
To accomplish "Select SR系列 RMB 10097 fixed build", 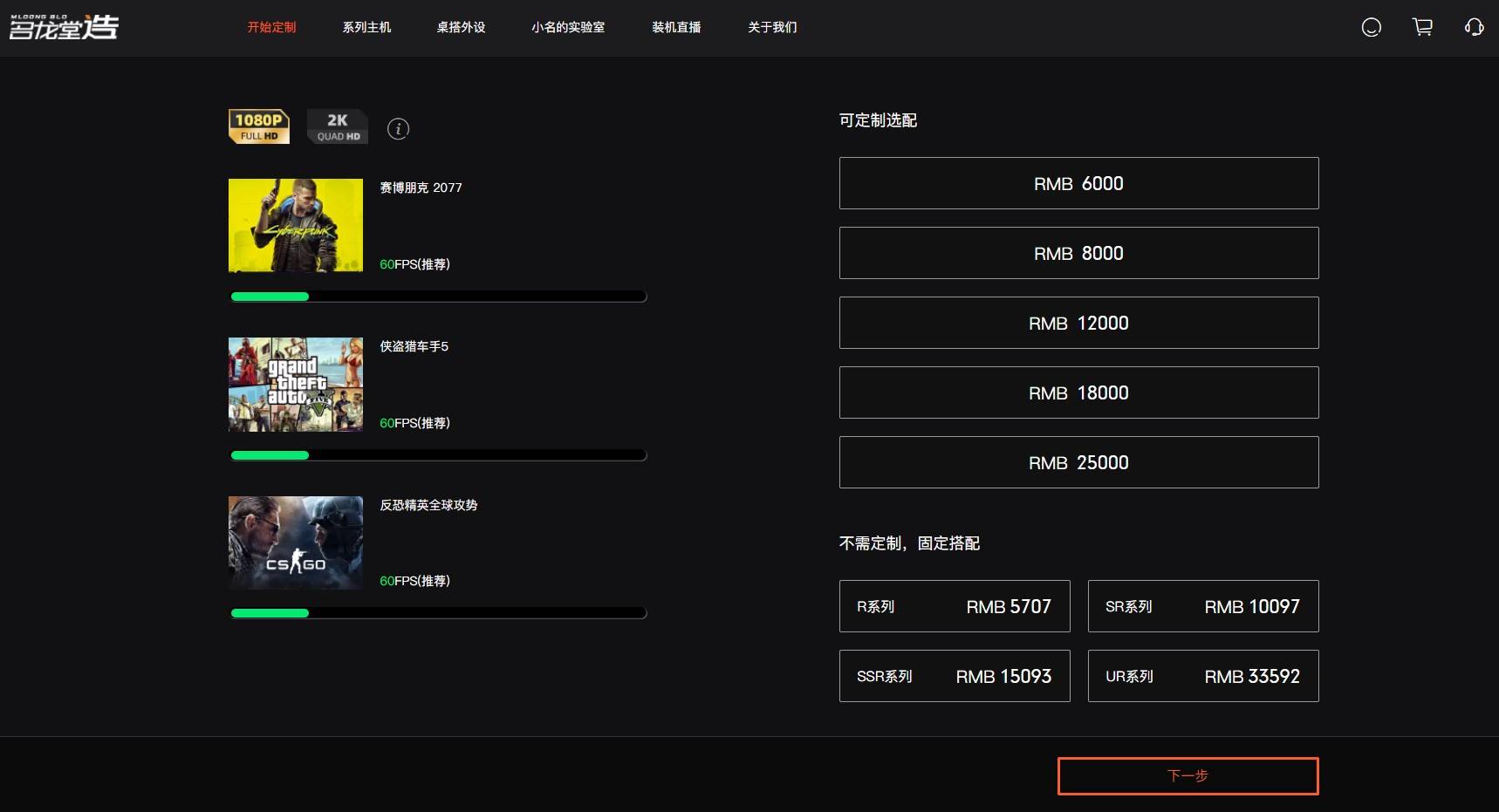I will 1203,606.
